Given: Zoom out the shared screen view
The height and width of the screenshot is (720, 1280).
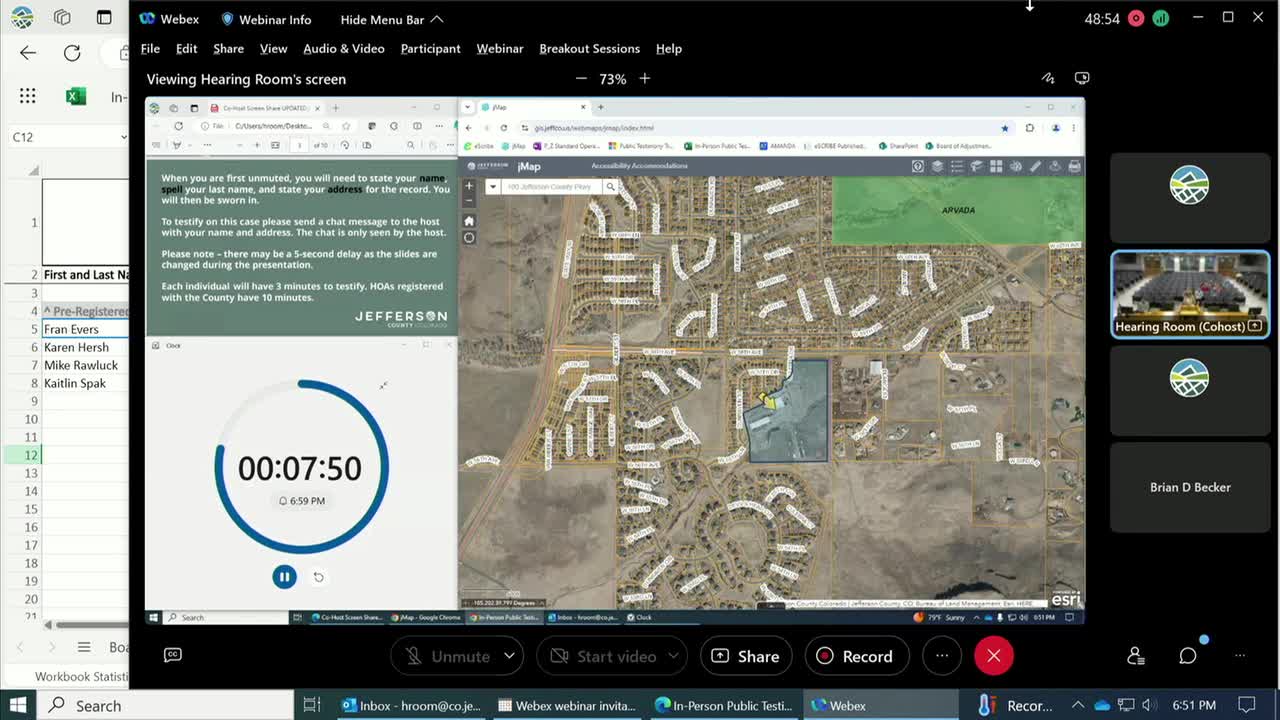Looking at the screenshot, I should tap(581, 78).
